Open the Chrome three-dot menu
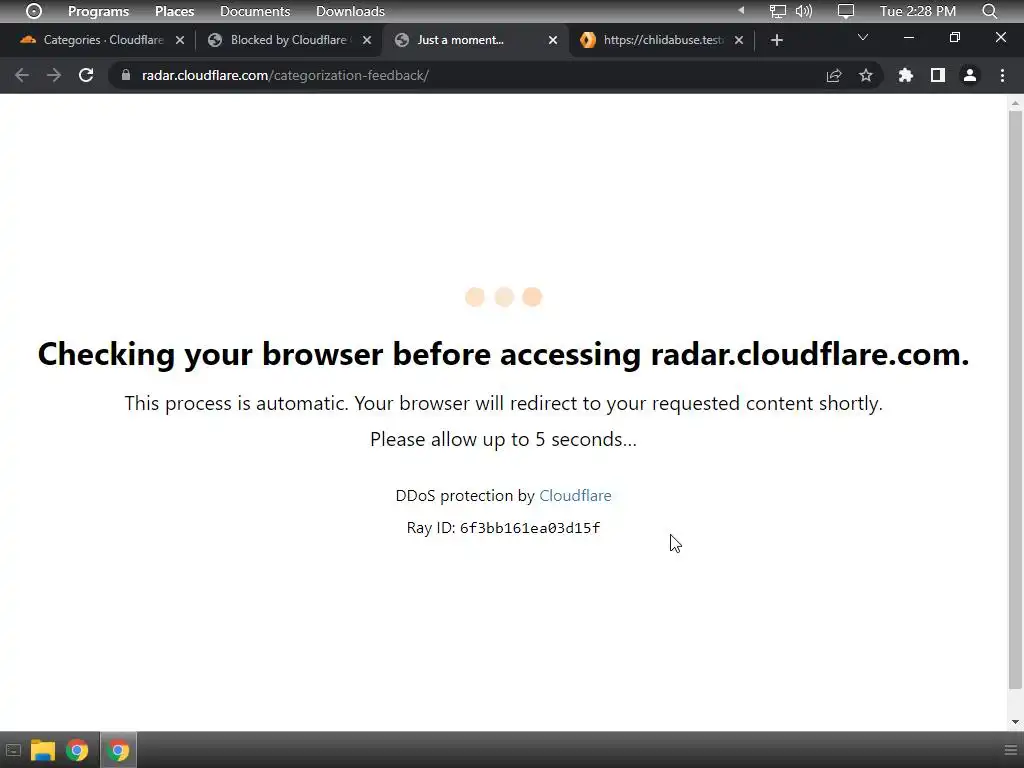Image resolution: width=1024 pixels, height=768 pixels. pyautogui.click(x=1002, y=75)
